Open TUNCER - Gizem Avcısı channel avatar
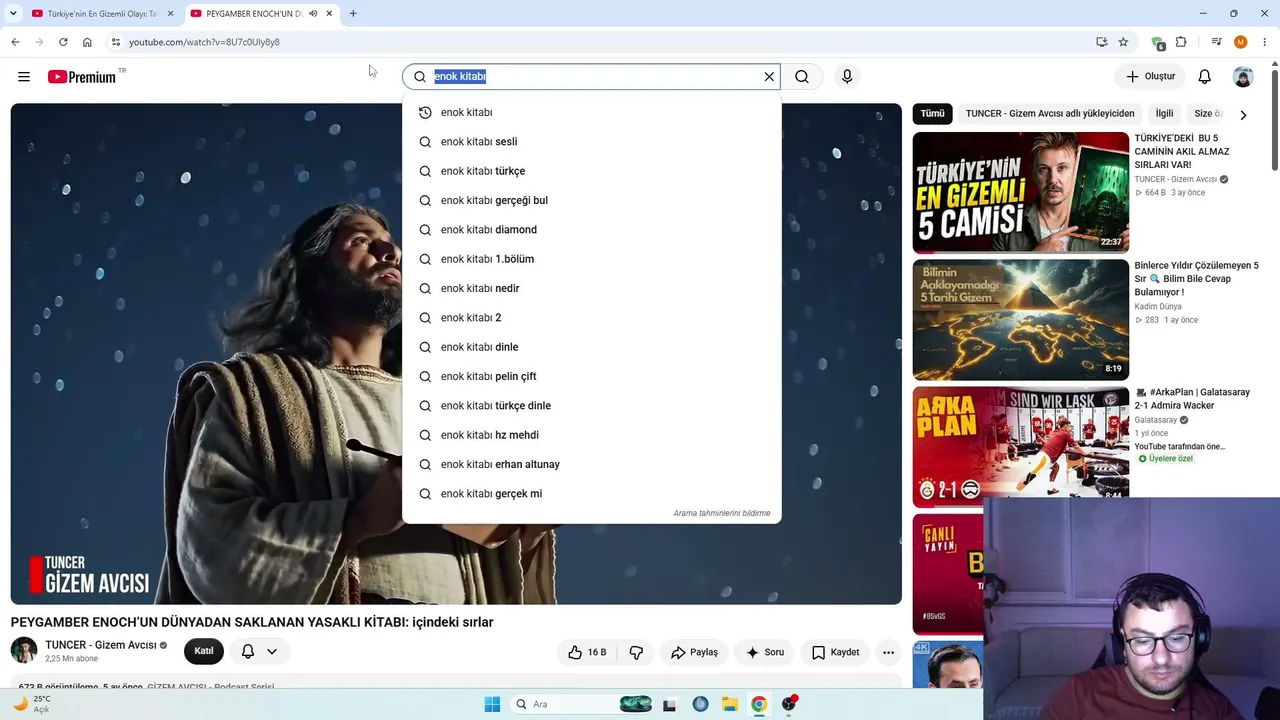 tap(24, 650)
